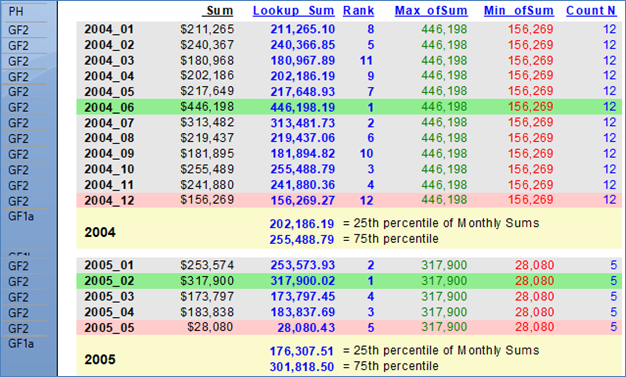This screenshot has height=377, width=626.
Task: Click the 202,186.19 25th percentile value for 2004
Action: click(x=302, y=224)
